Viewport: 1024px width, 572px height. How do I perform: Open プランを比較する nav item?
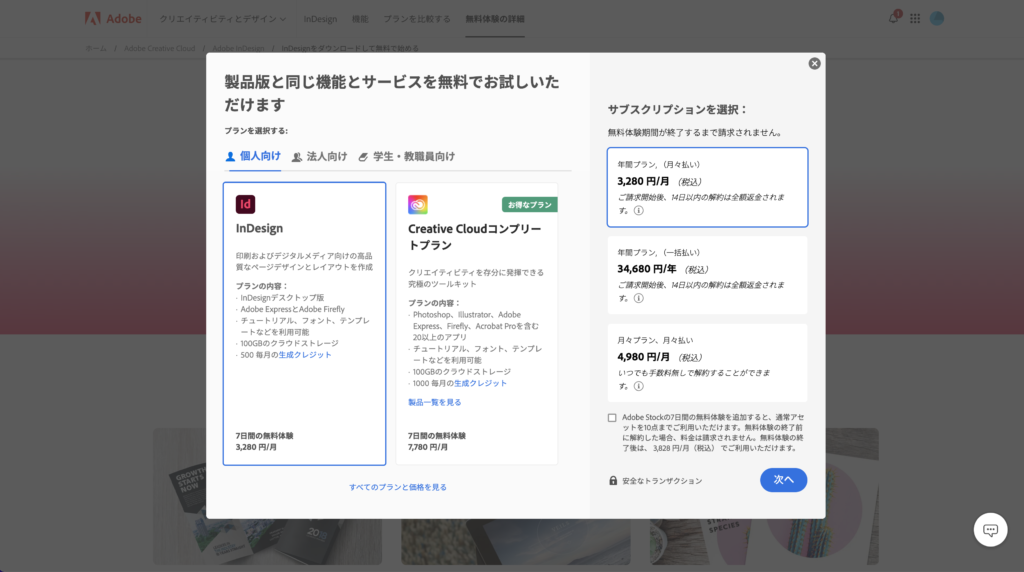tap(417, 19)
